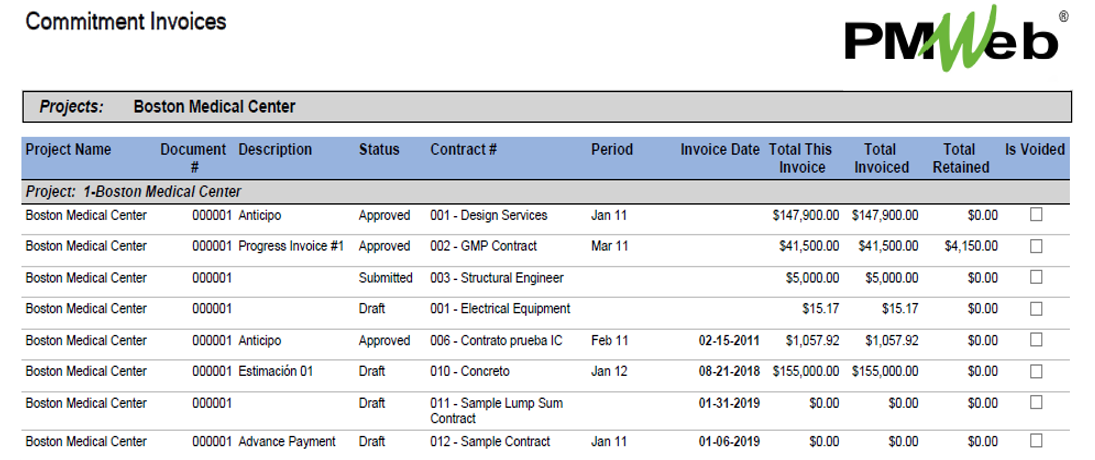Check Is Voided for Sample Lump Sum Contract
The image size is (1095, 460).
pos(1036,402)
